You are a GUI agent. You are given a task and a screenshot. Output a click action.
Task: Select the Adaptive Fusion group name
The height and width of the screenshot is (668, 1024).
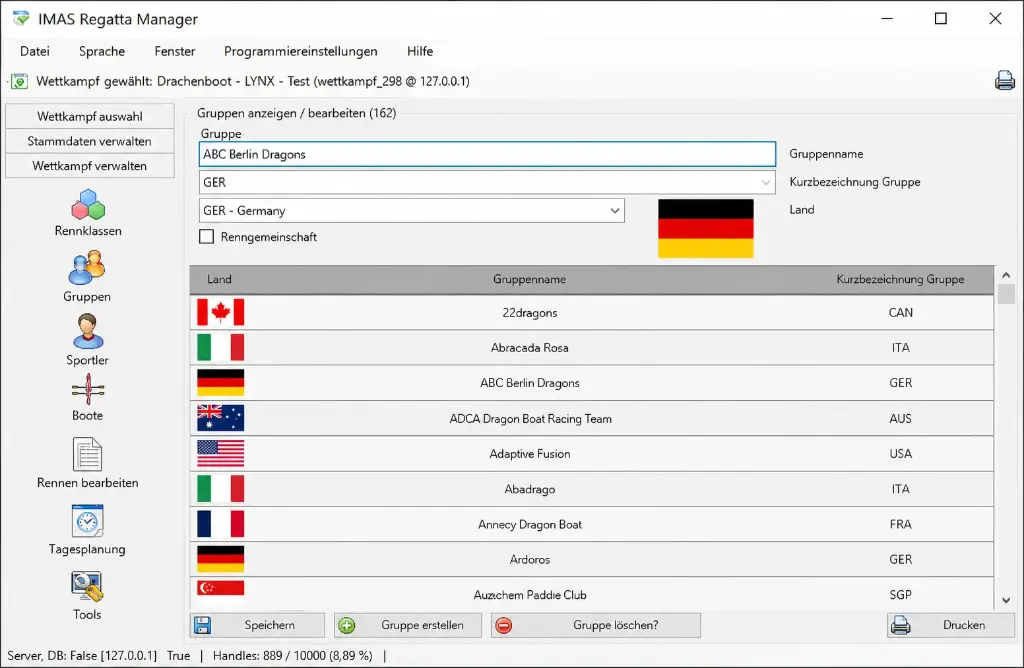coord(530,454)
